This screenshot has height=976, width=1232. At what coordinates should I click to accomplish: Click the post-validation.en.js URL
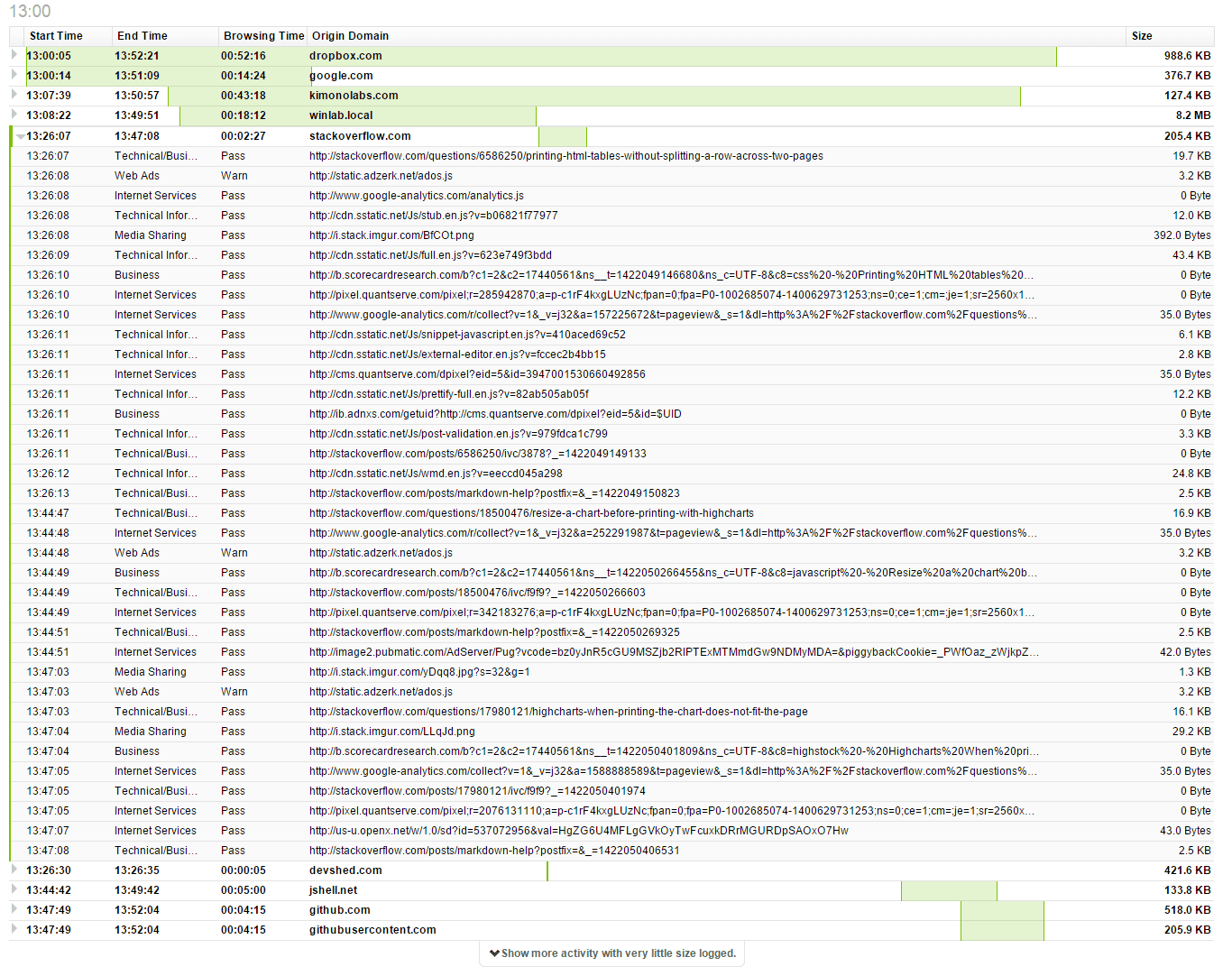[458, 434]
